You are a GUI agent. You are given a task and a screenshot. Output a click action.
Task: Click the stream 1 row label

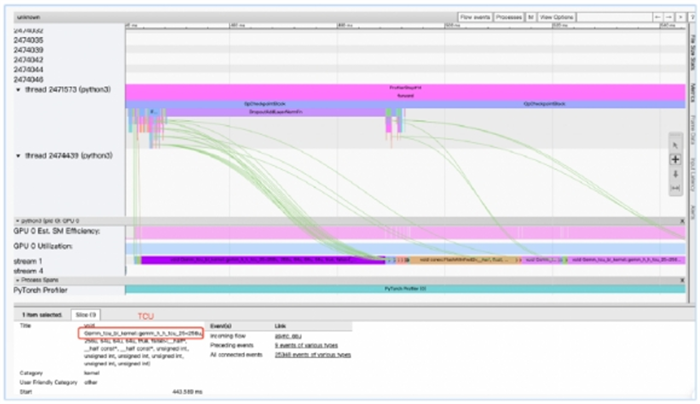(x=28, y=261)
